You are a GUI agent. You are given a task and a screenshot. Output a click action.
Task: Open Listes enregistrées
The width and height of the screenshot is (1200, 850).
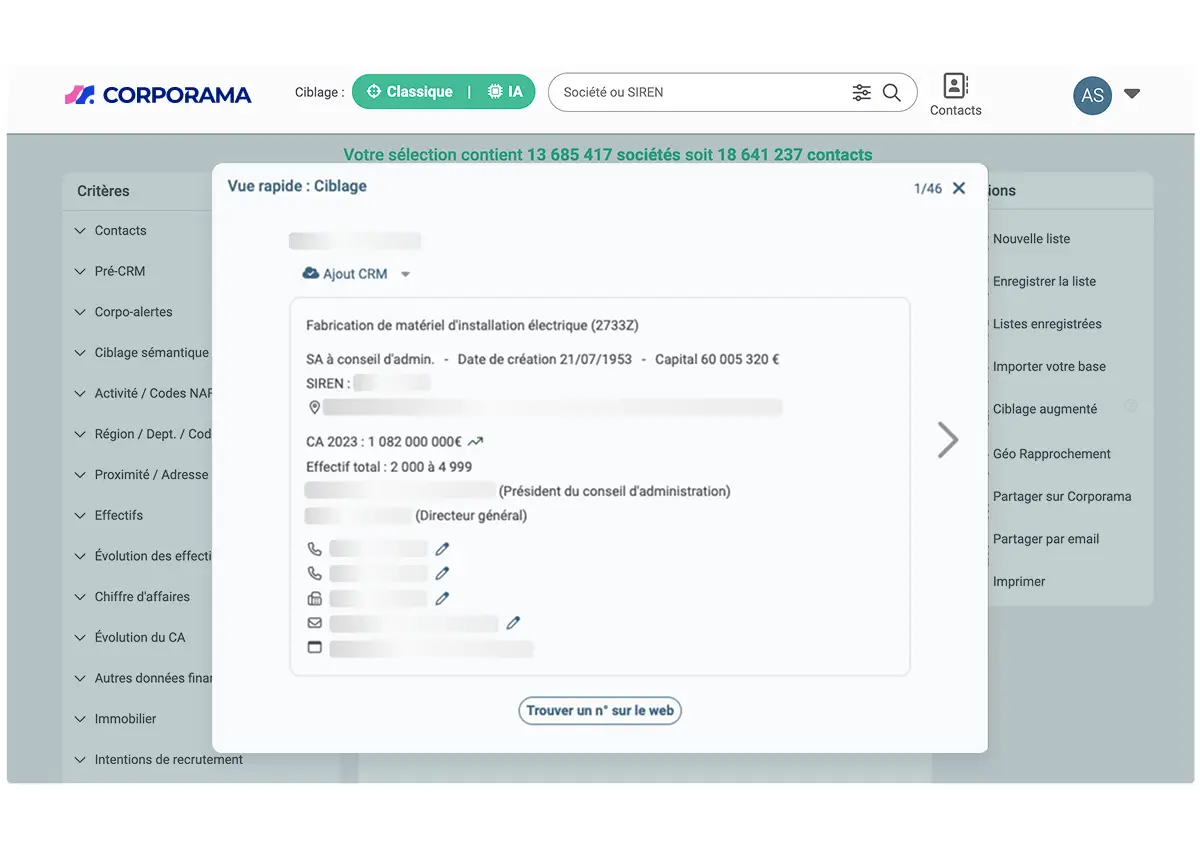pos(1047,324)
